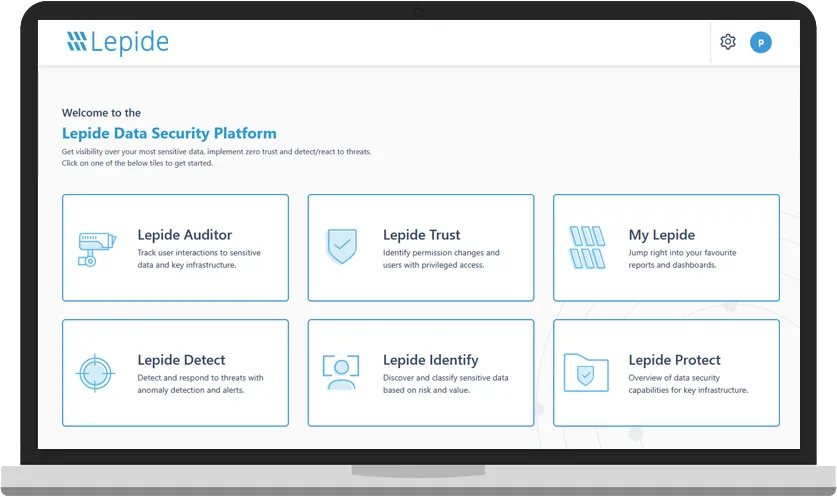
Task: Click the folder shield icon in Lepide Protect
Action: (586, 373)
